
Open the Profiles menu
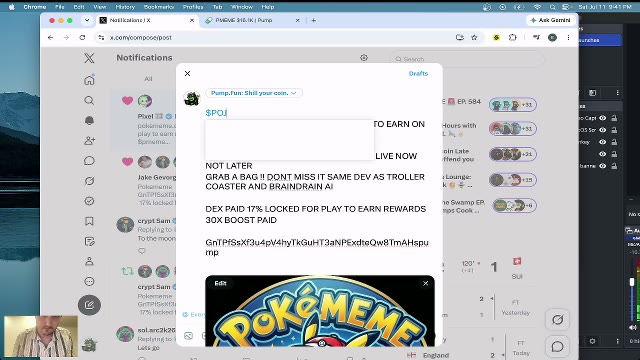[193, 7]
